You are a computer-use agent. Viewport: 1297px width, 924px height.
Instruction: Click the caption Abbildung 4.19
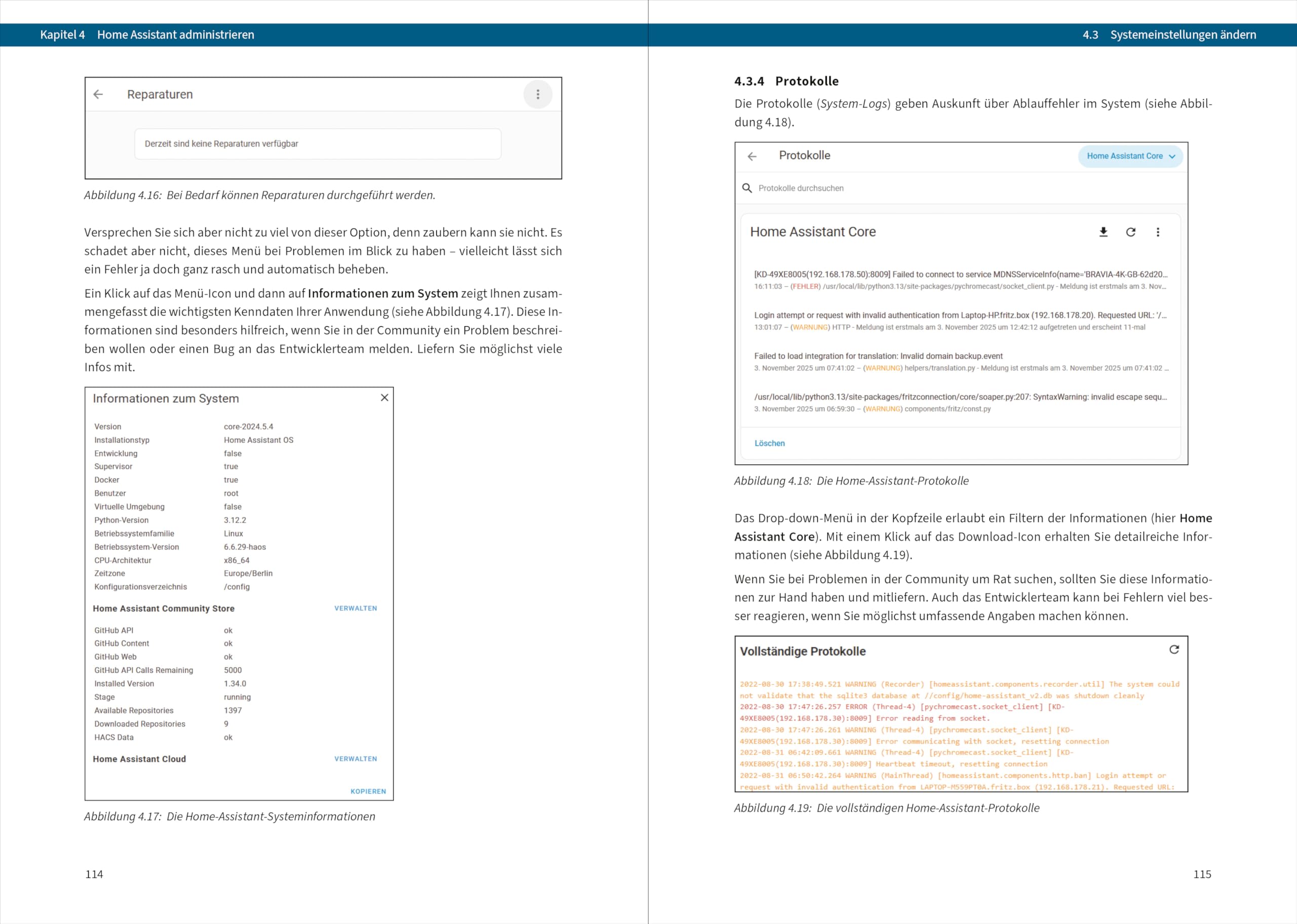[886, 808]
